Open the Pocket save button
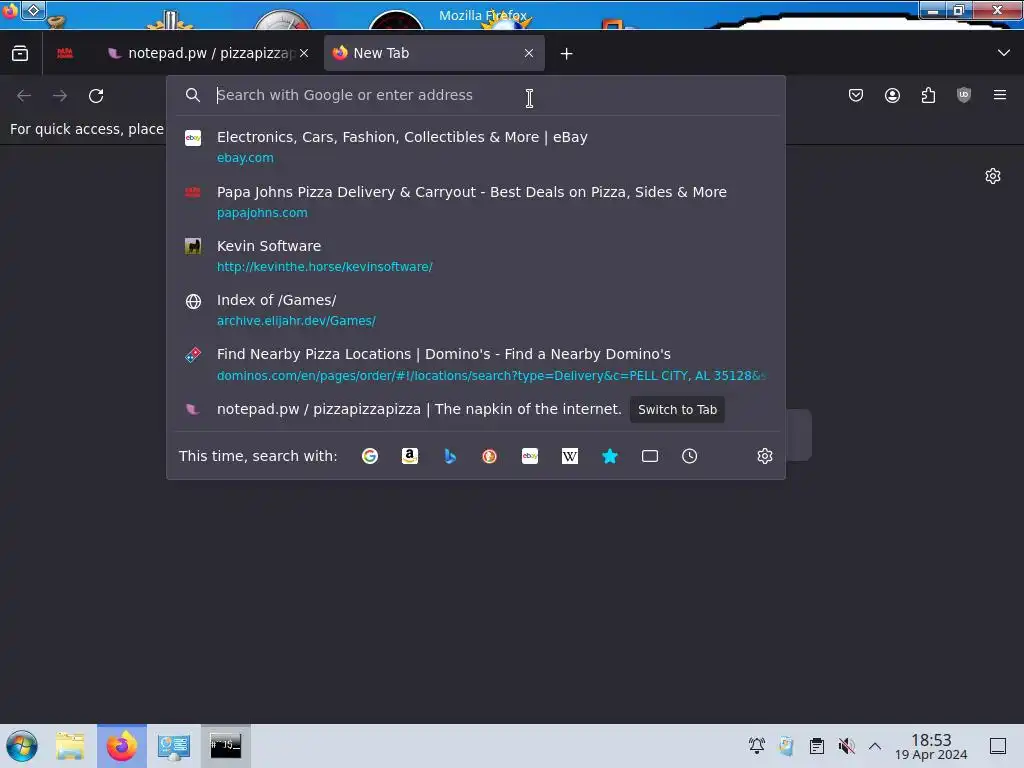The width and height of the screenshot is (1024, 768). point(856,95)
